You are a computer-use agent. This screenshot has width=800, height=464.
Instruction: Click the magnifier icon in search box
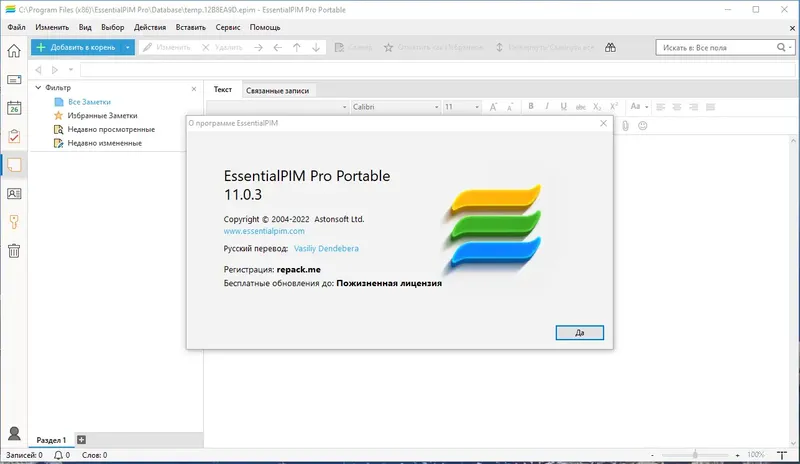pyautogui.click(x=781, y=47)
